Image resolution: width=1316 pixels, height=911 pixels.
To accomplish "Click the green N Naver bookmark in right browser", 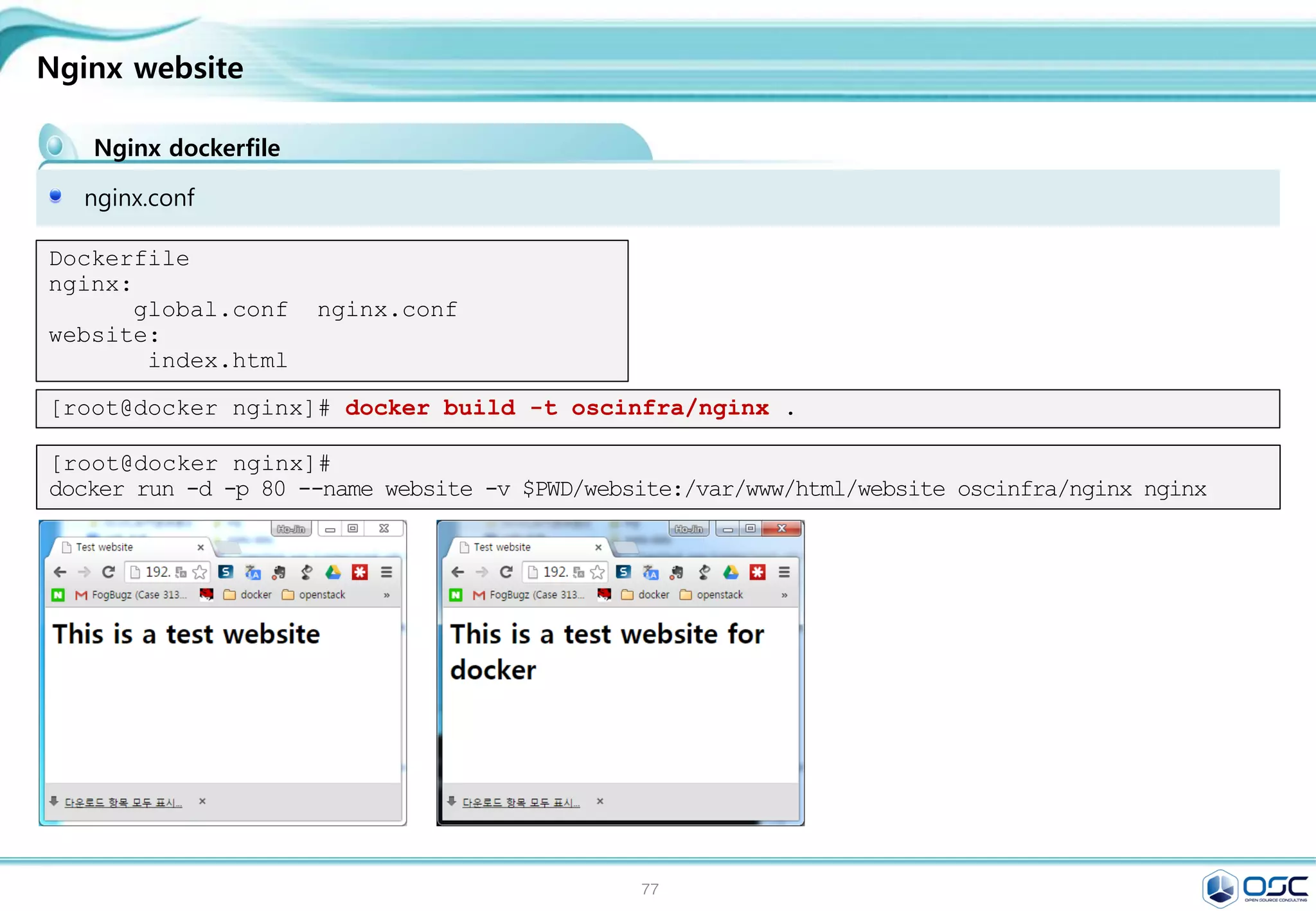I will pyautogui.click(x=456, y=595).
